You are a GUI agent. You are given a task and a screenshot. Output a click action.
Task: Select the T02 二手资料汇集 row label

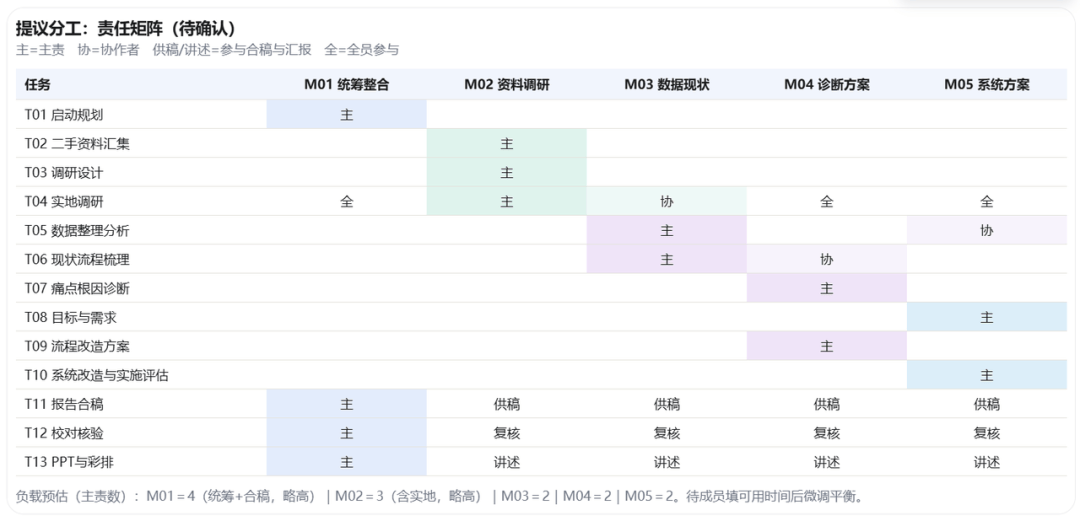(x=77, y=144)
